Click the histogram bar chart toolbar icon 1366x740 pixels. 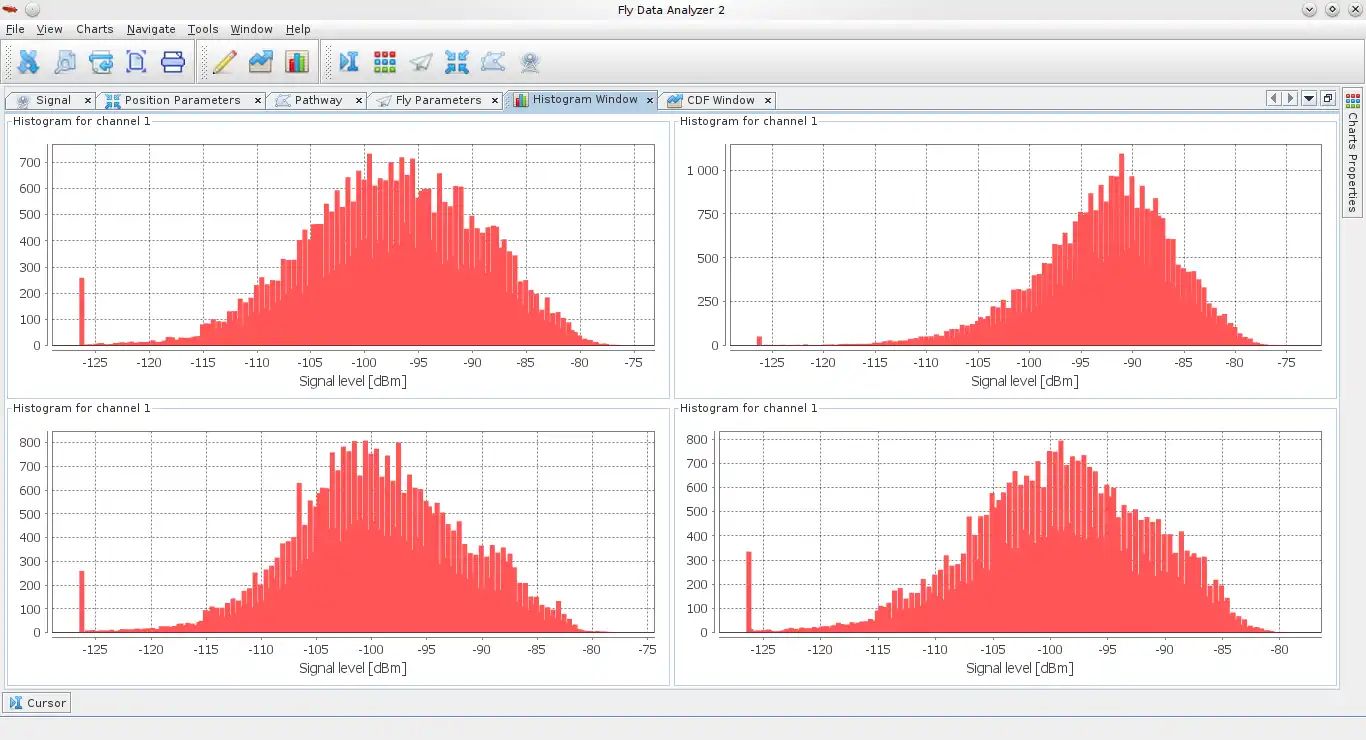(297, 62)
